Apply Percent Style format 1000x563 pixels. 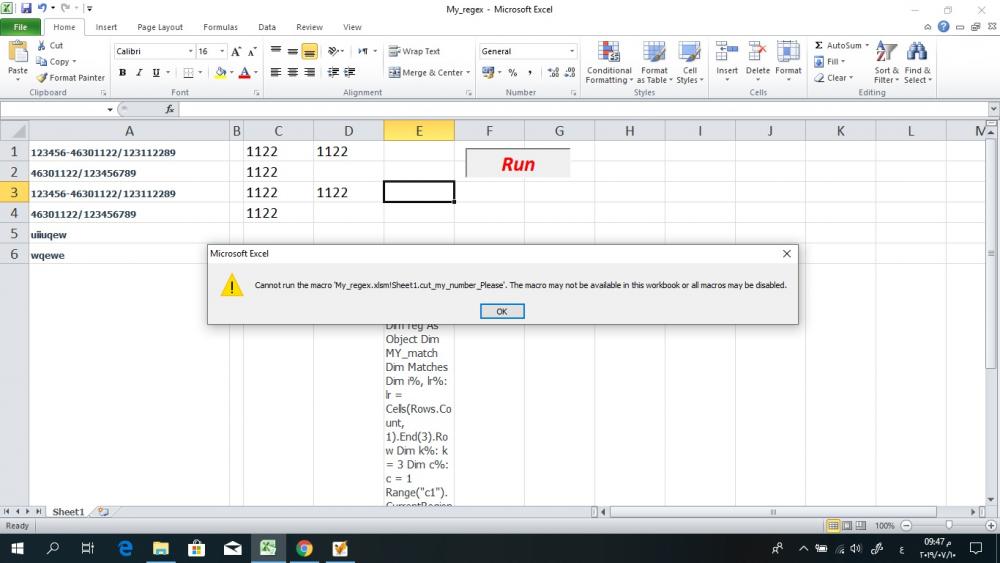513,73
